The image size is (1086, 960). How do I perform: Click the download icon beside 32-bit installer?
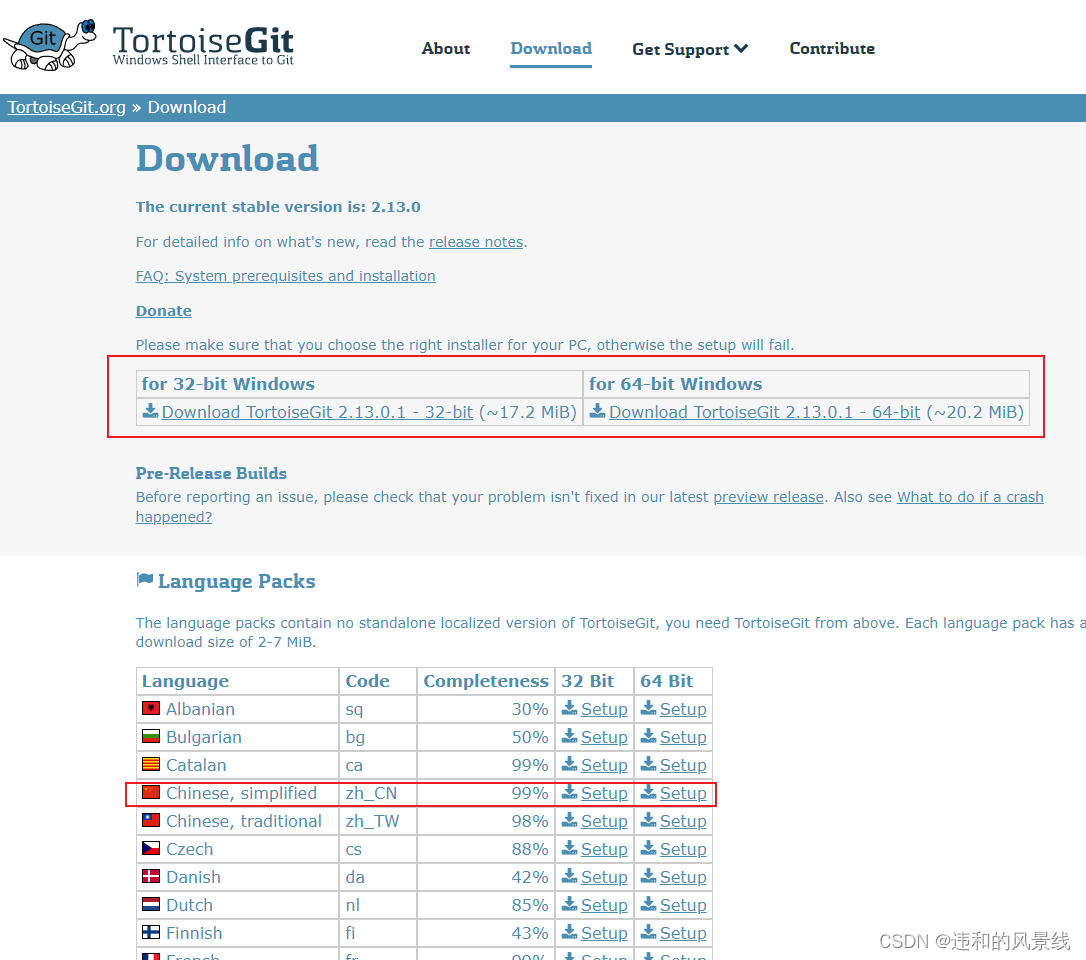point(150,411)
